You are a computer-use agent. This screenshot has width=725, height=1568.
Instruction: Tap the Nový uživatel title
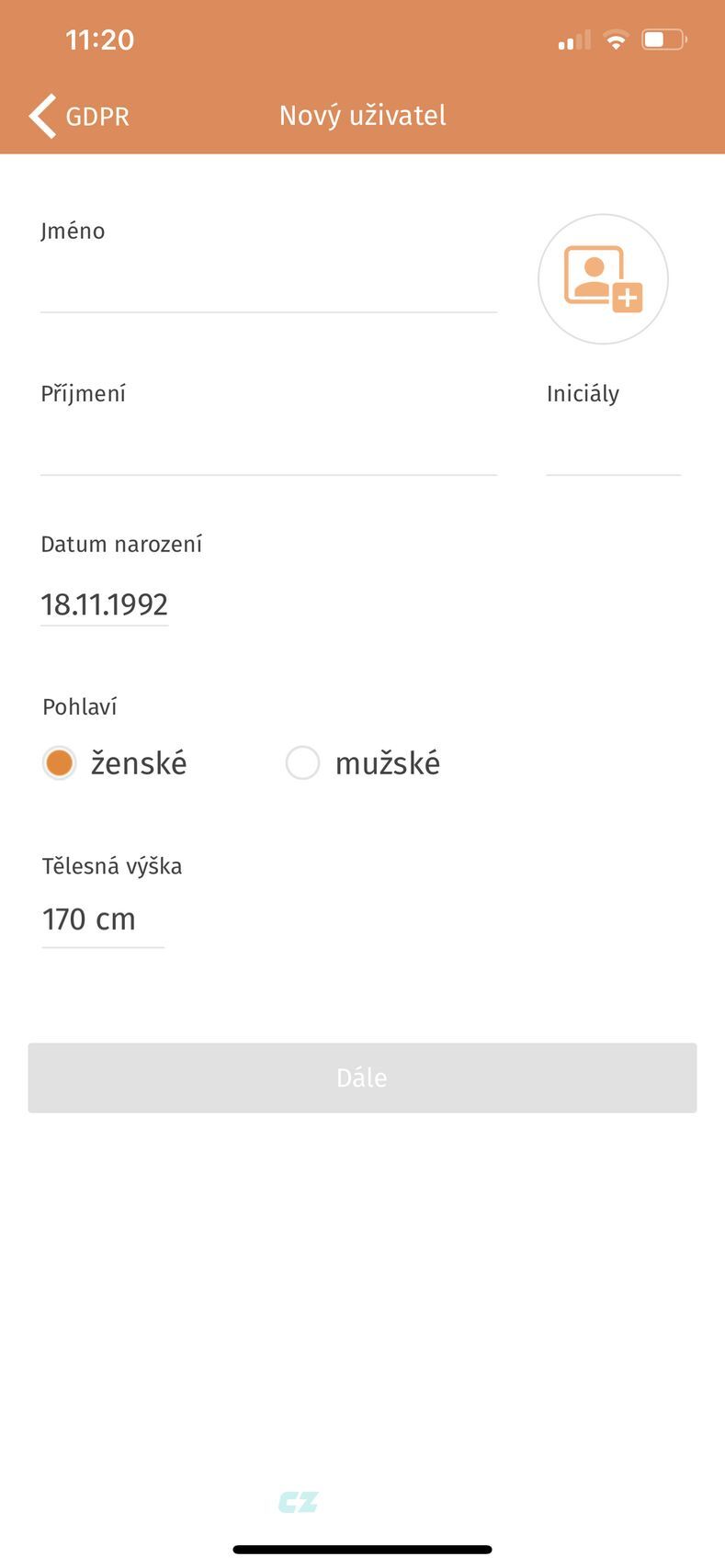(x=363, y=116)
